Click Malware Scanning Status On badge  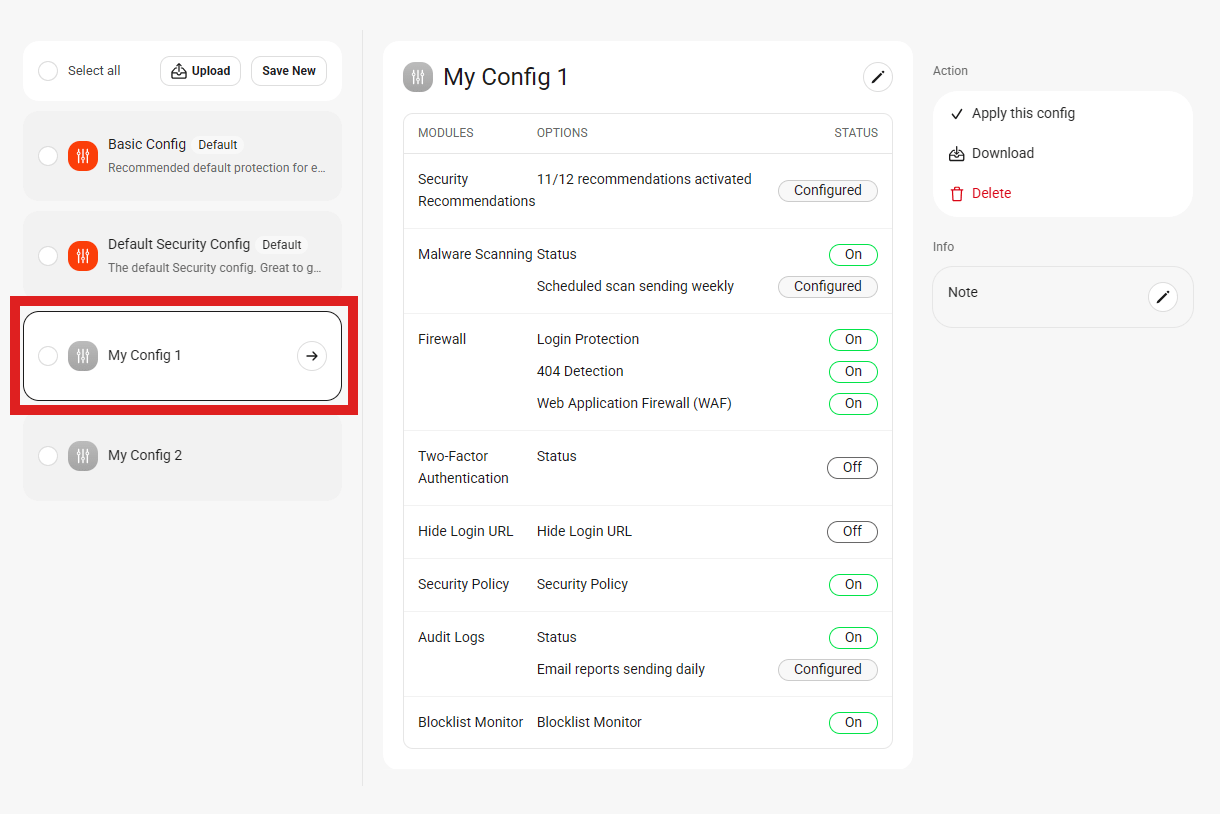[x=853, y=255]
